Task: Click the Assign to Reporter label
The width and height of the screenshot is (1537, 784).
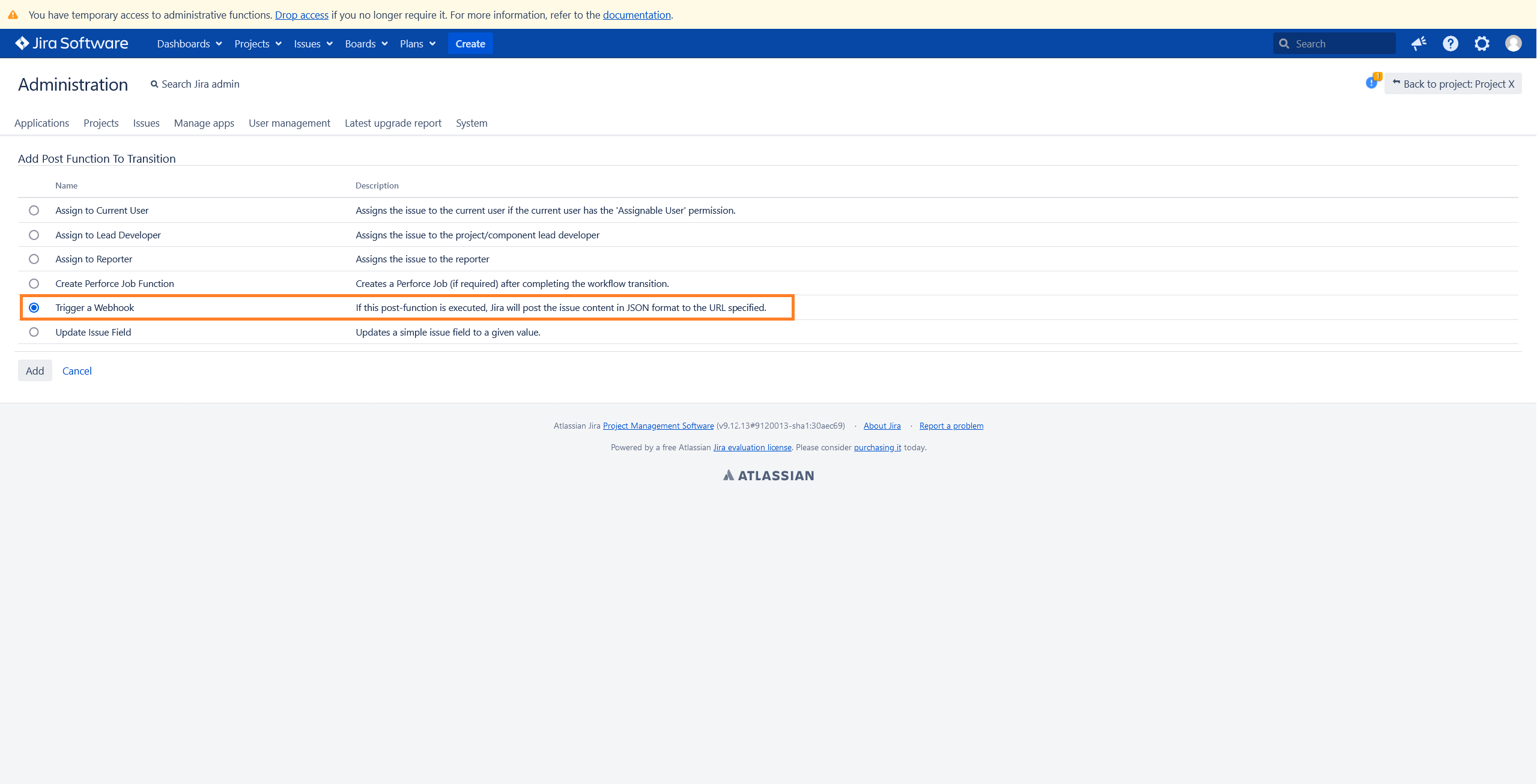Action: coord(94,259)
